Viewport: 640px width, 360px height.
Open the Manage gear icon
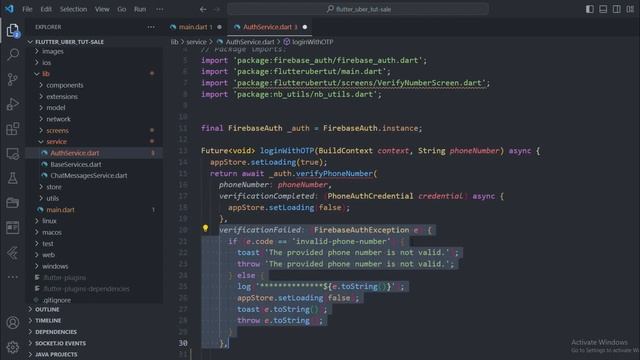(13, 347)
